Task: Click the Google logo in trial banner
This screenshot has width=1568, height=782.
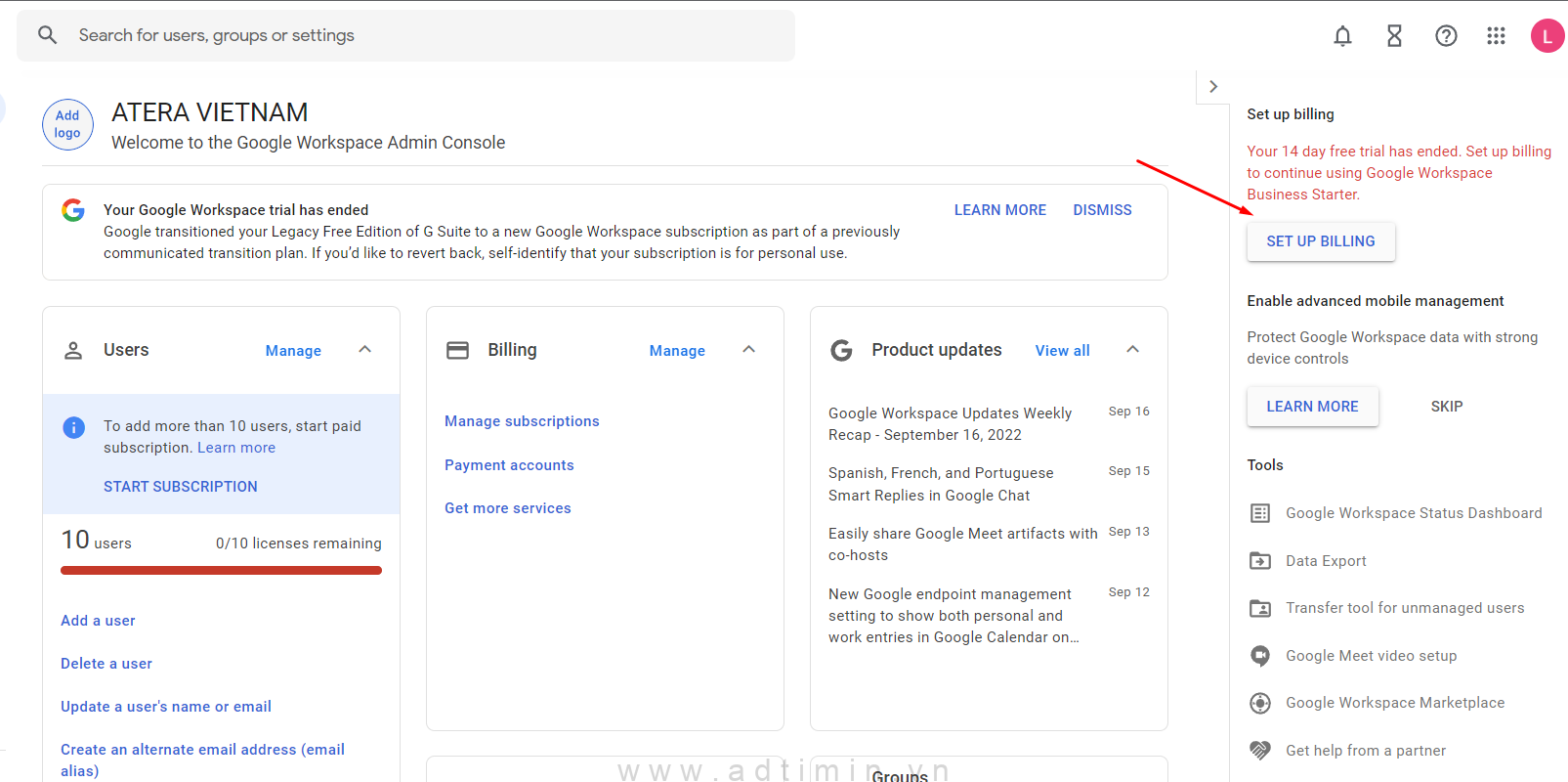Action: (73, 210)
